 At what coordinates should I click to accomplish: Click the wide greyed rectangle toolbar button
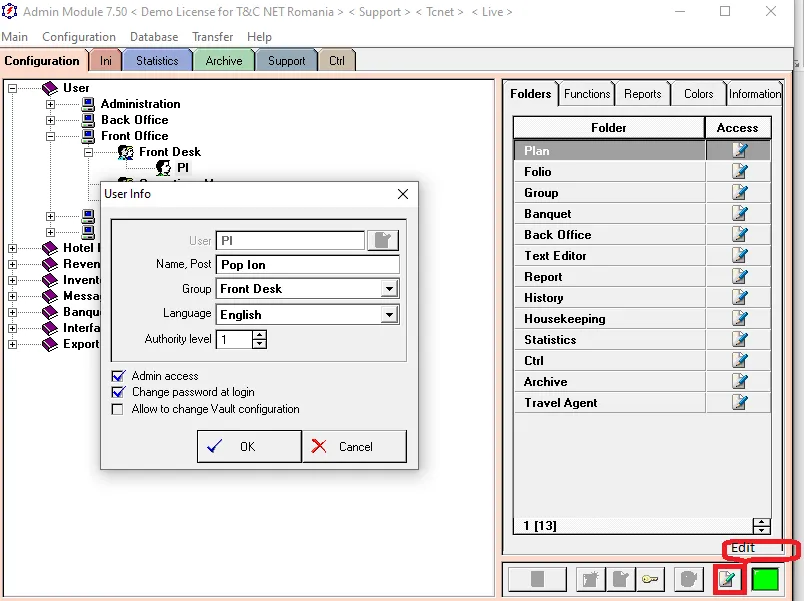pyautogui.click(x=537, y=579)
